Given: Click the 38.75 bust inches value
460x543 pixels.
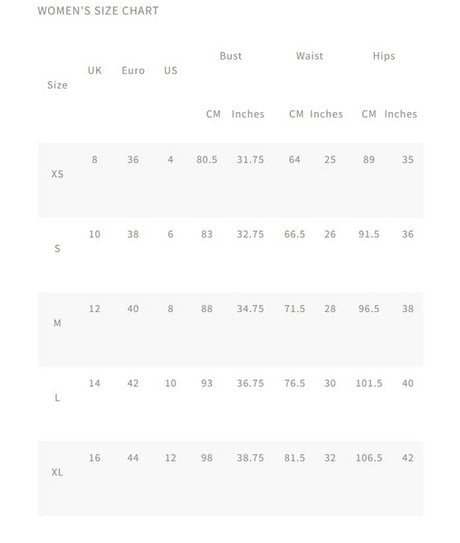Looking at the screenshot, I should pyautogui.click(x=250, y=458).
